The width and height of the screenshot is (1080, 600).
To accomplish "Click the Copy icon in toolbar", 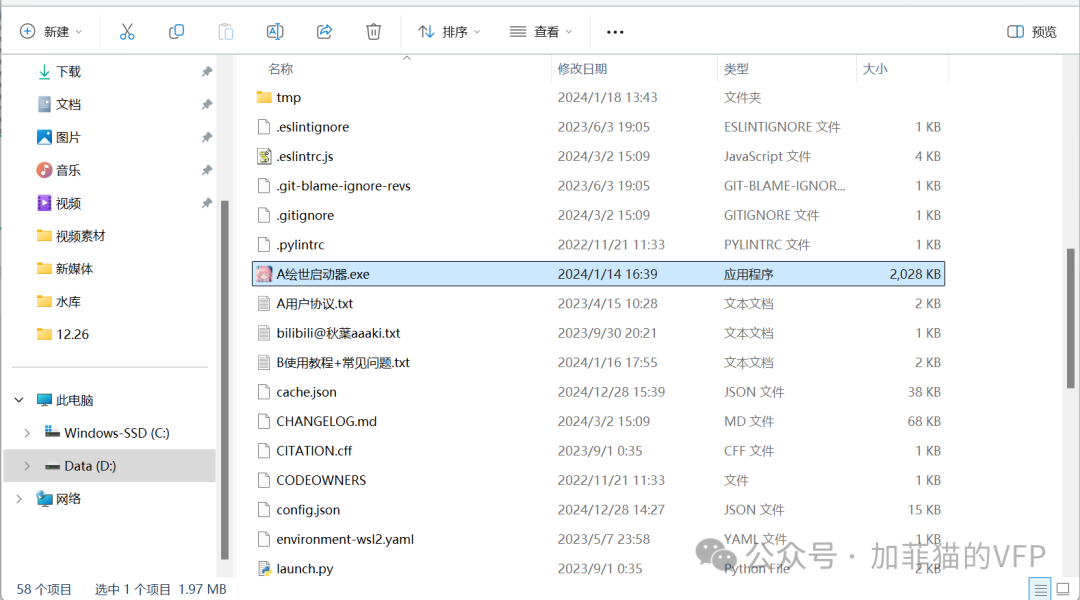I will coord(176,32).
